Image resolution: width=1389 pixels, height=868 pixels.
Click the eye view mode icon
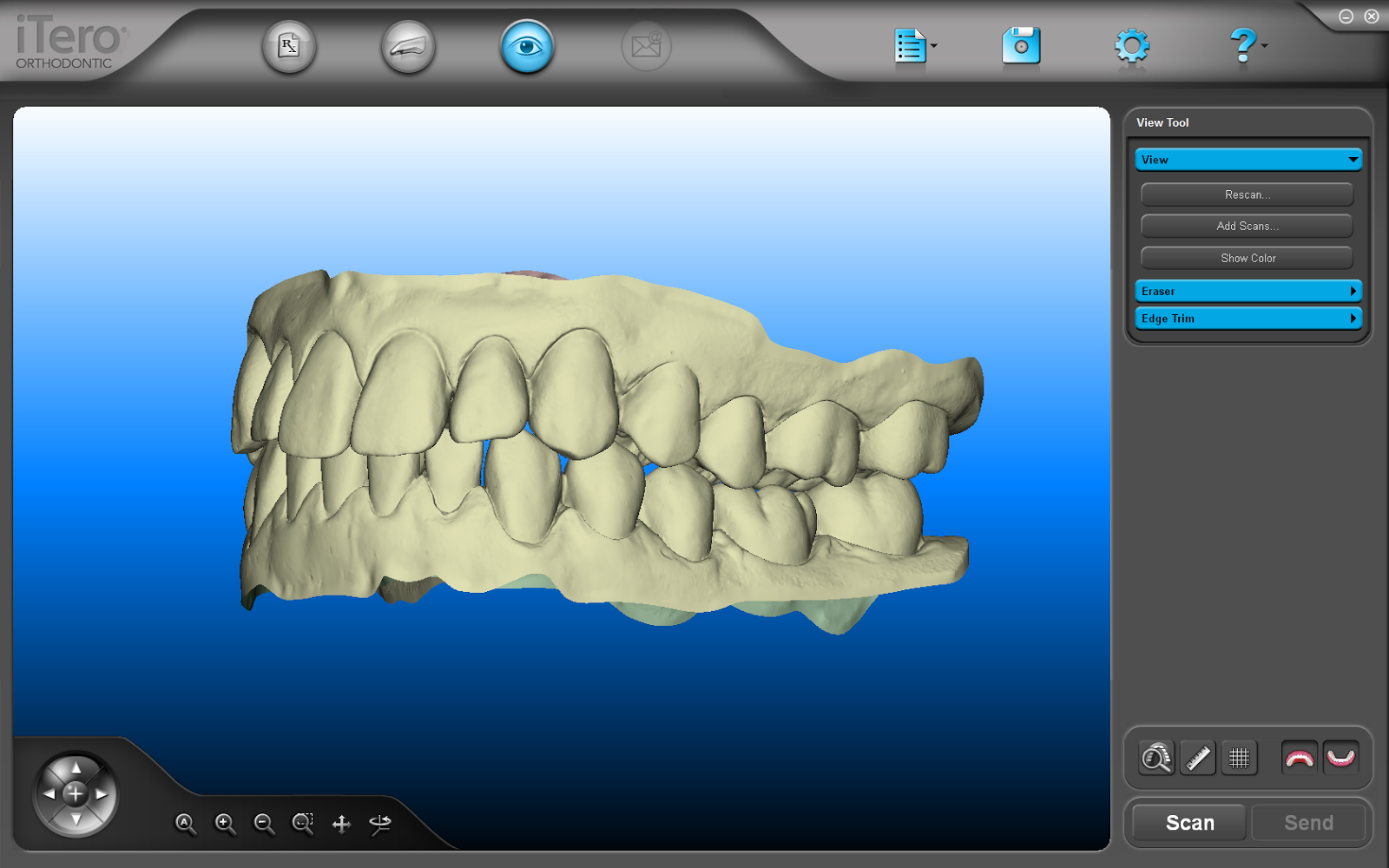[x=527, y=46]
